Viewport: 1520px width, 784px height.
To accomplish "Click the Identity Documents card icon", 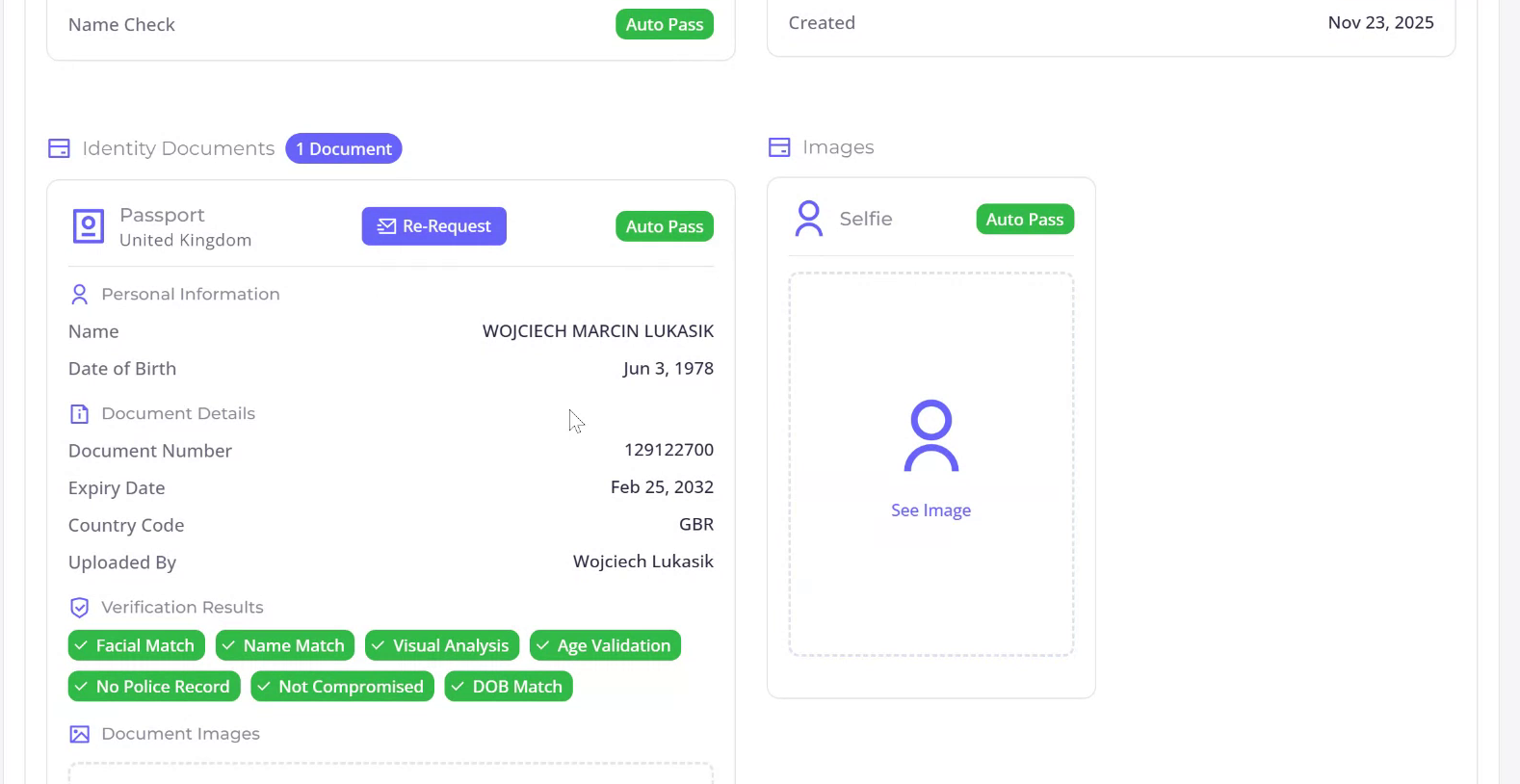I will coord(59,148).
